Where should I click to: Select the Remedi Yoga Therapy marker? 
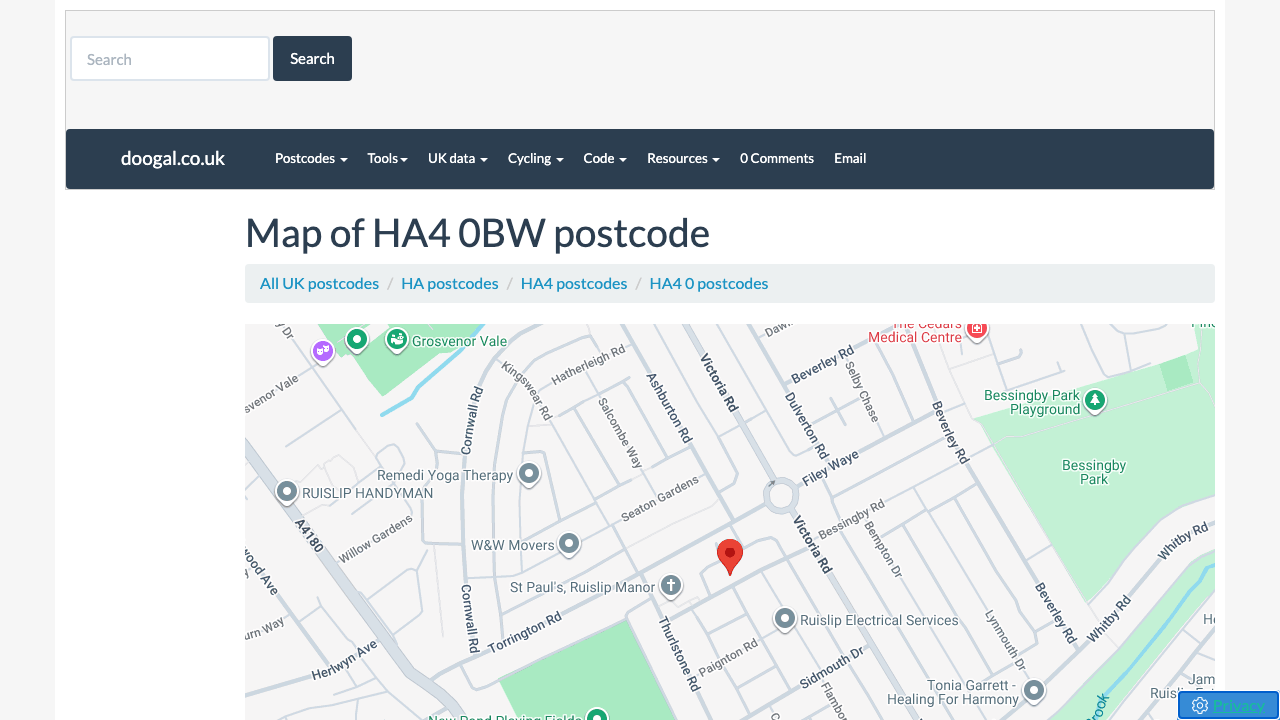pyautogui.click(x=529, y=473)
